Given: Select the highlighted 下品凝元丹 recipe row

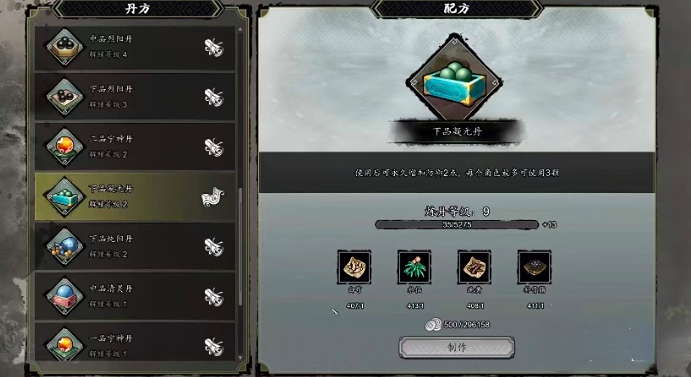Looking at the screenshot, I should point(134,197).
